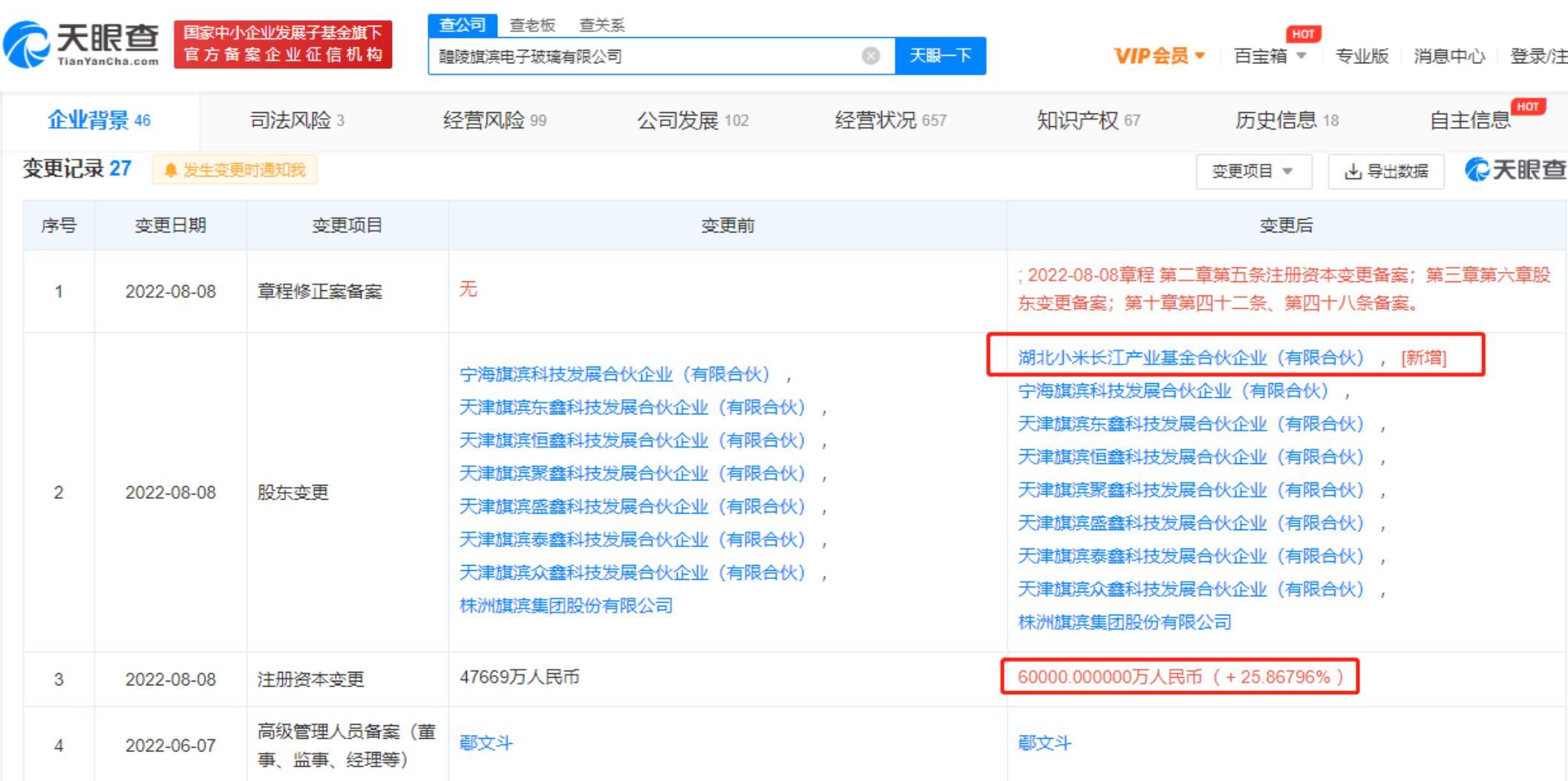Select the 历史信息 tab
The height and width of the screenshot is (781, 1568).
(x=1287, y=120)
